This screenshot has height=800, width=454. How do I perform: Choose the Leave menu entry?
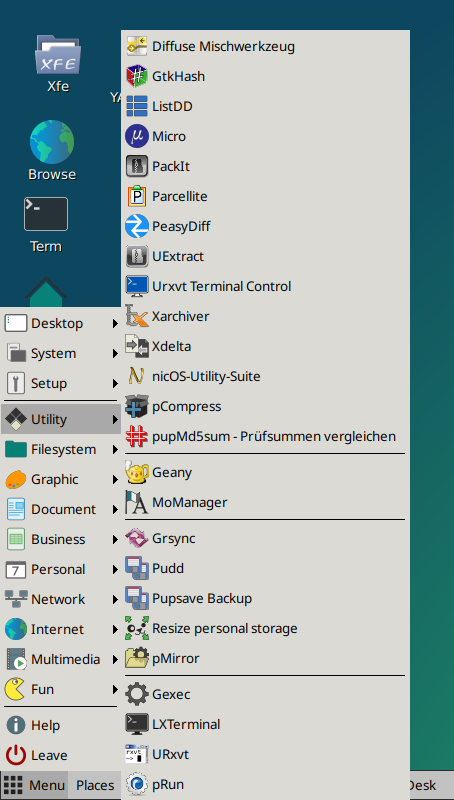(x=61, y=755)
